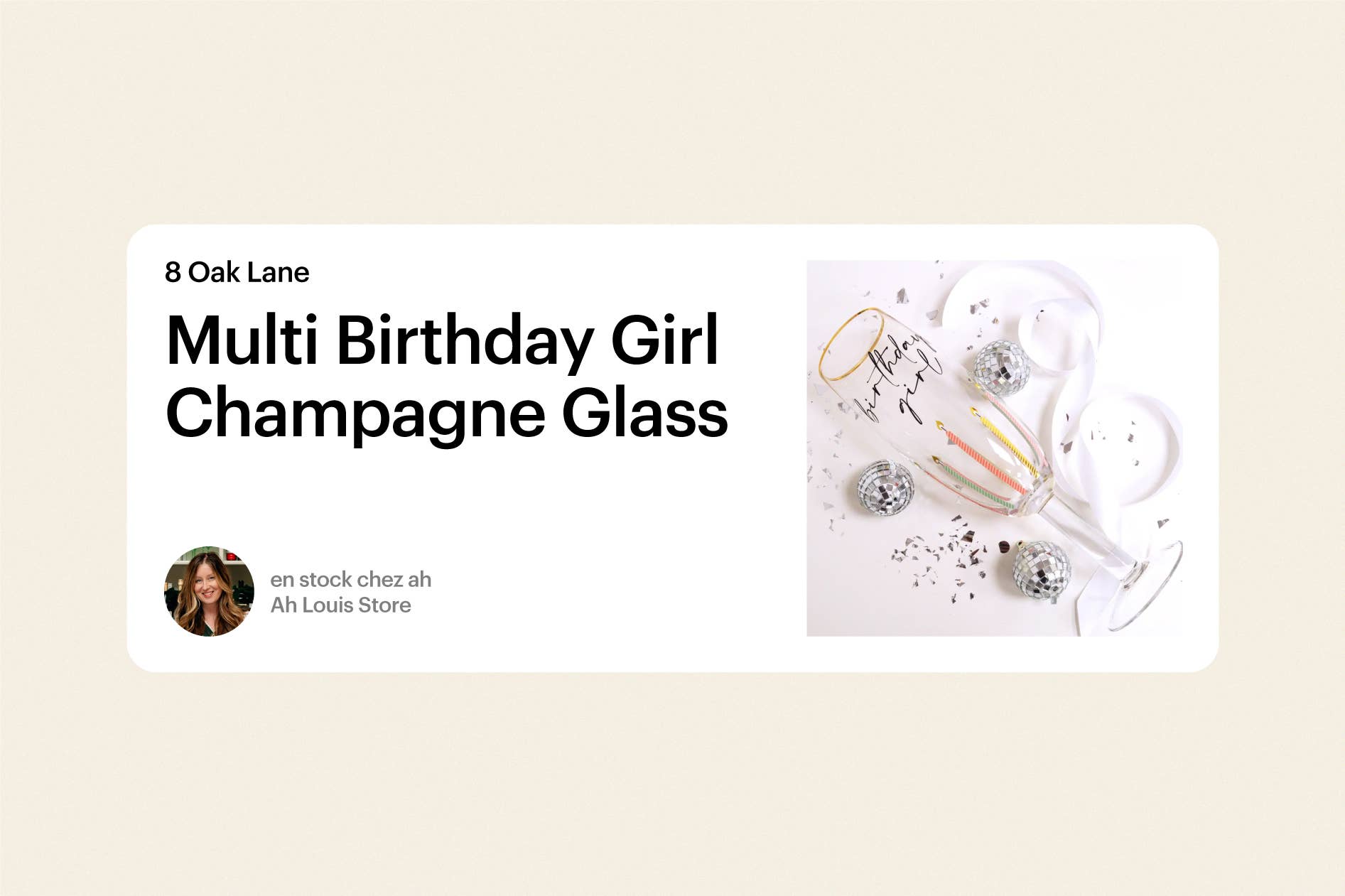1345x896 pixels.
Task: Click the disco ball left of the glass
Action: (x=885, y=488)
